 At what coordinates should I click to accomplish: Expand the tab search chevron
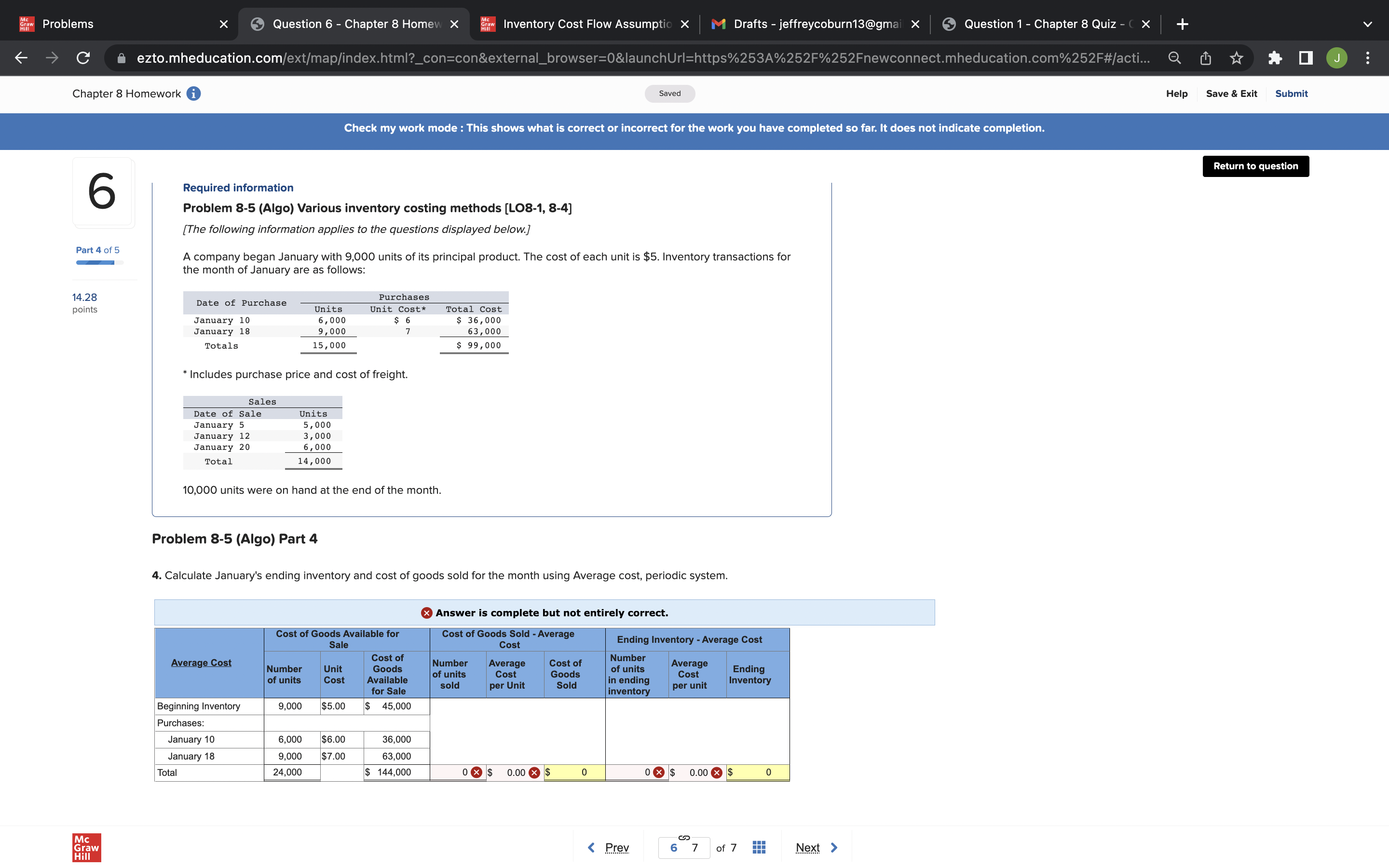click(x=1368, y=24)
